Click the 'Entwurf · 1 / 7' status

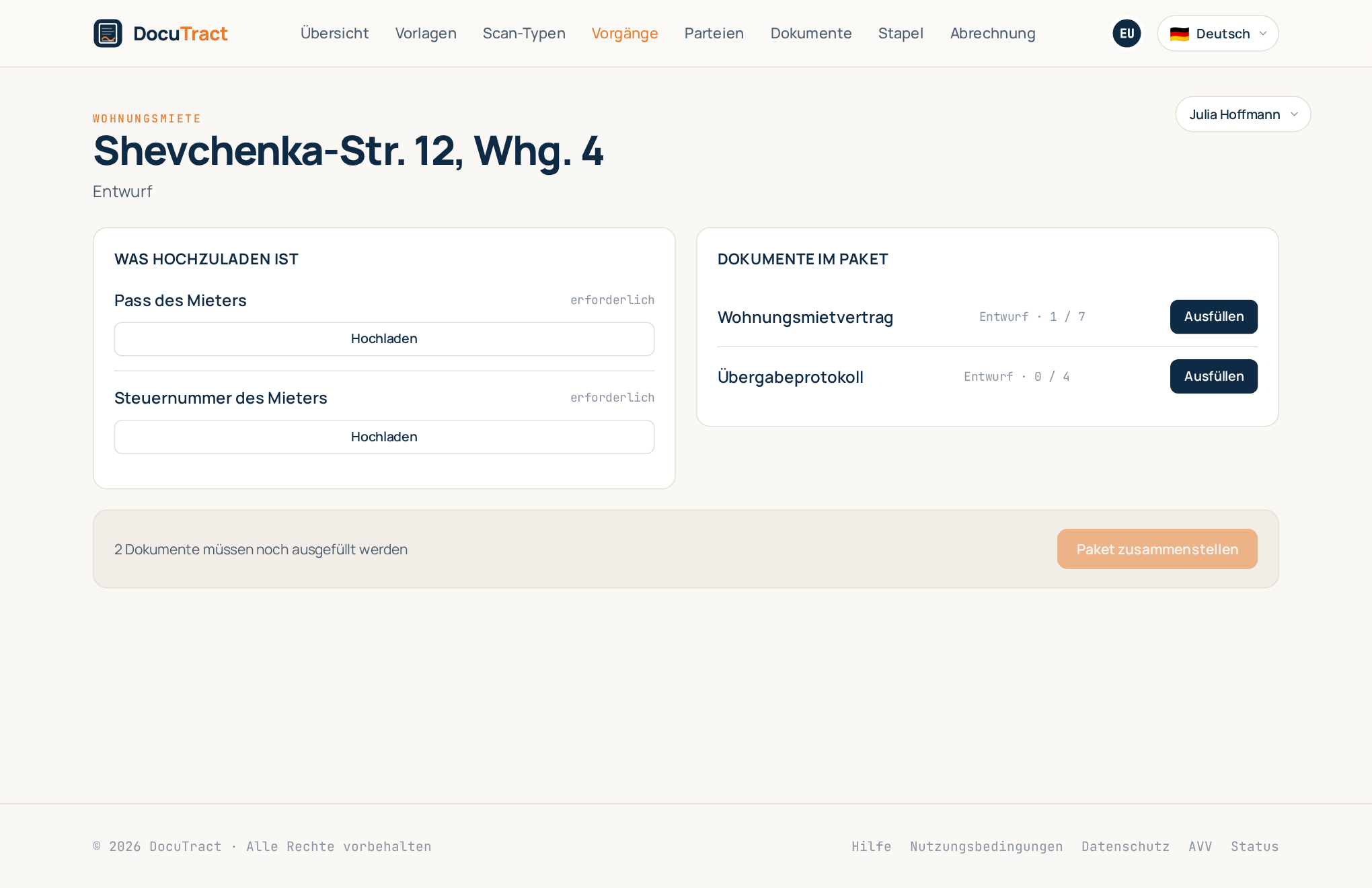pyautogui.click(x=1032, y=317)
